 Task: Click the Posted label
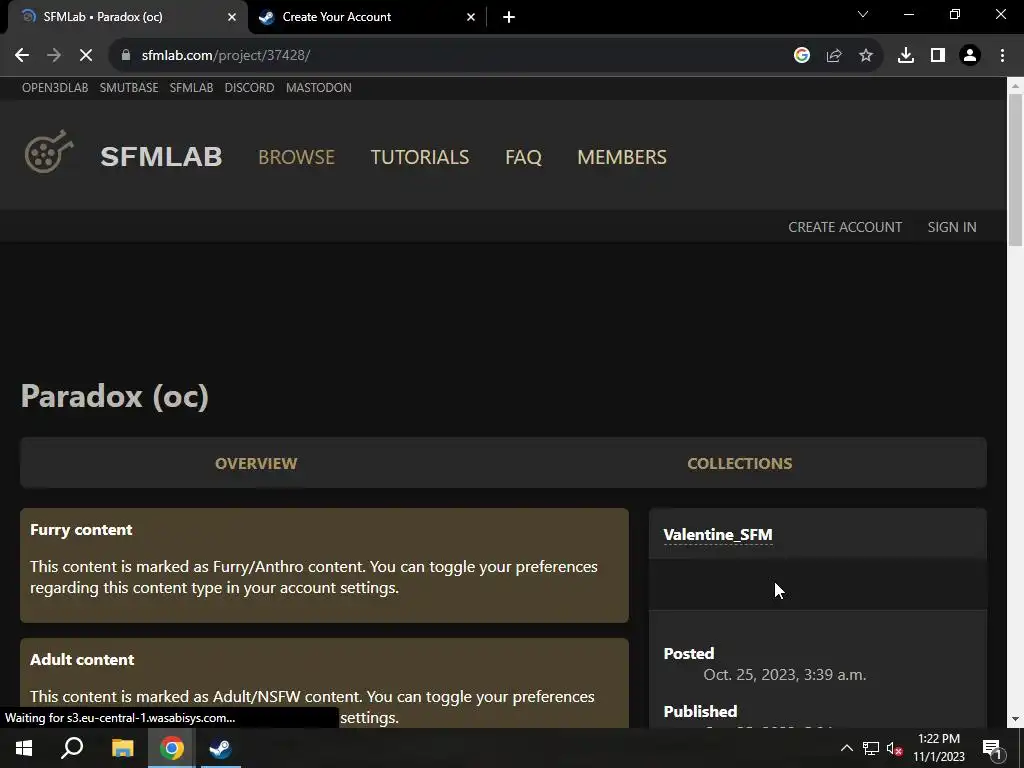pyautogui.click(x=689, y=654)
